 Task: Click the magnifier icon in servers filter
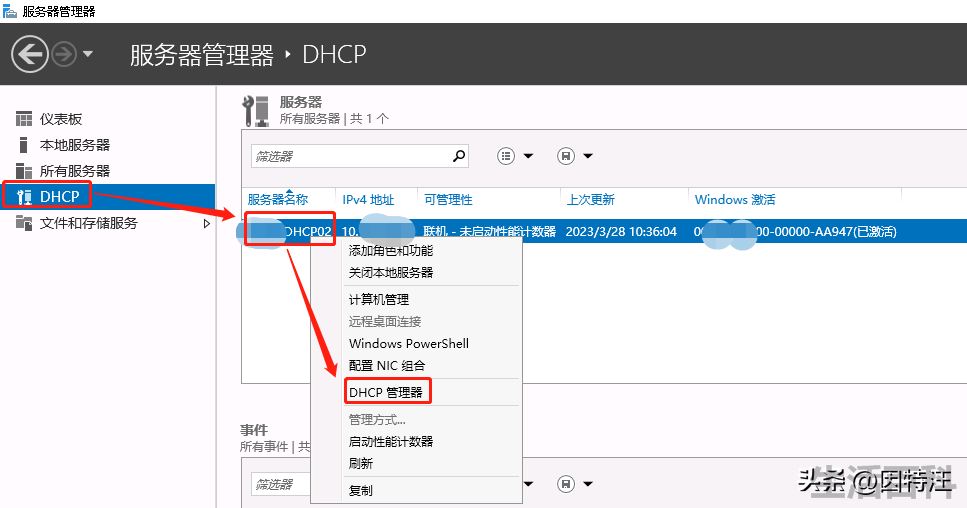(x=459, y=156)
